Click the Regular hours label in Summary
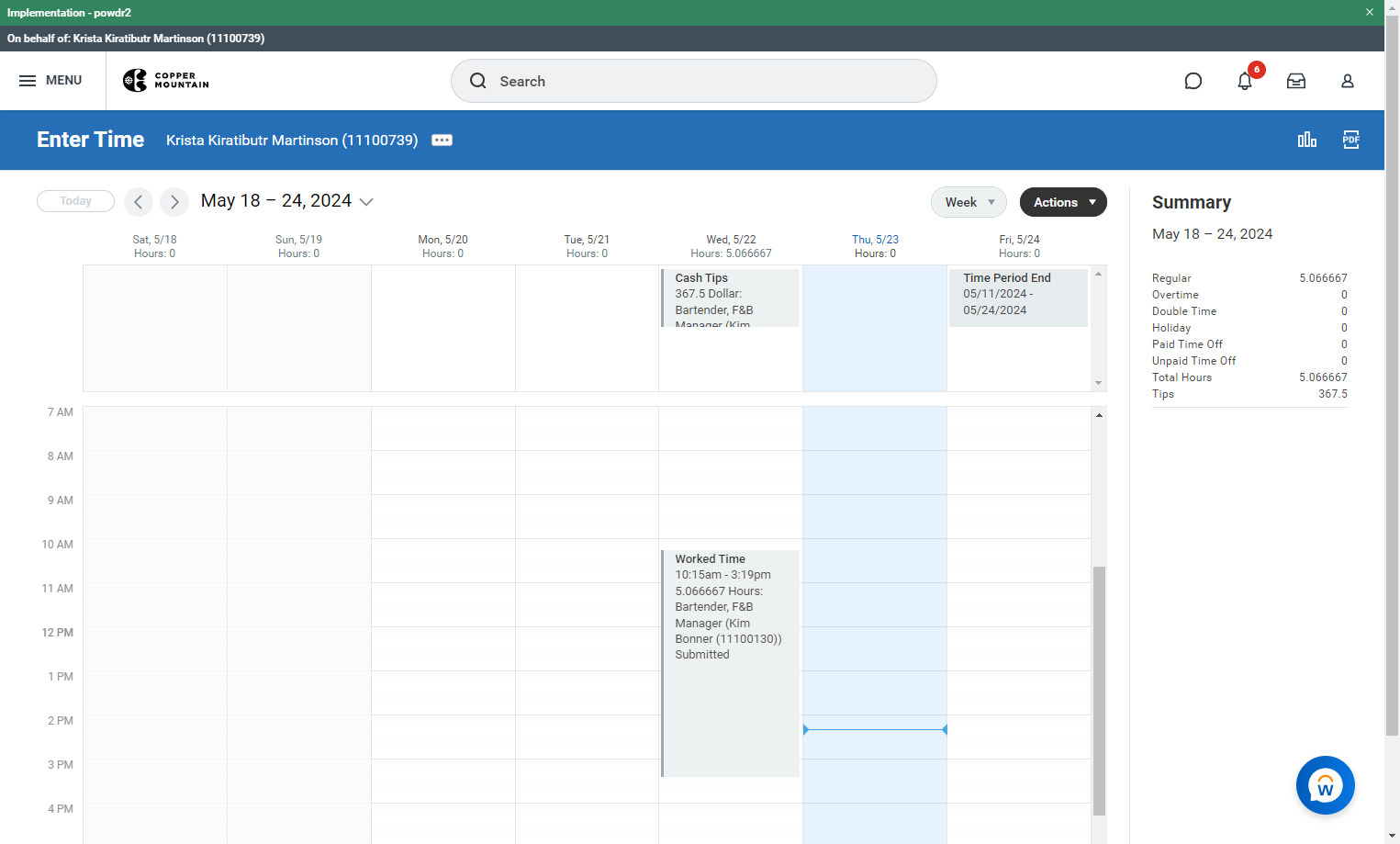 [1171, 278]
